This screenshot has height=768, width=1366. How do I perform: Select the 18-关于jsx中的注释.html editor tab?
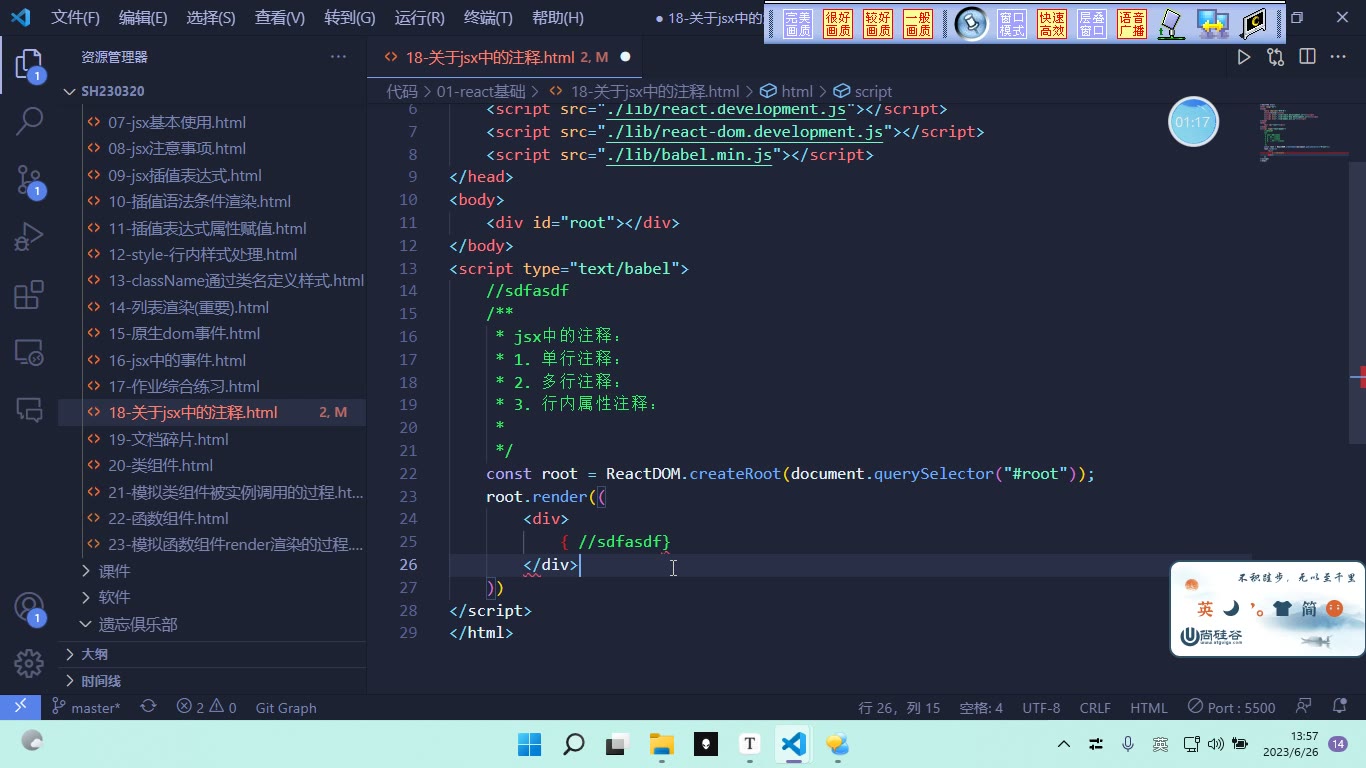pyautogui.click(x=504, y=57)
